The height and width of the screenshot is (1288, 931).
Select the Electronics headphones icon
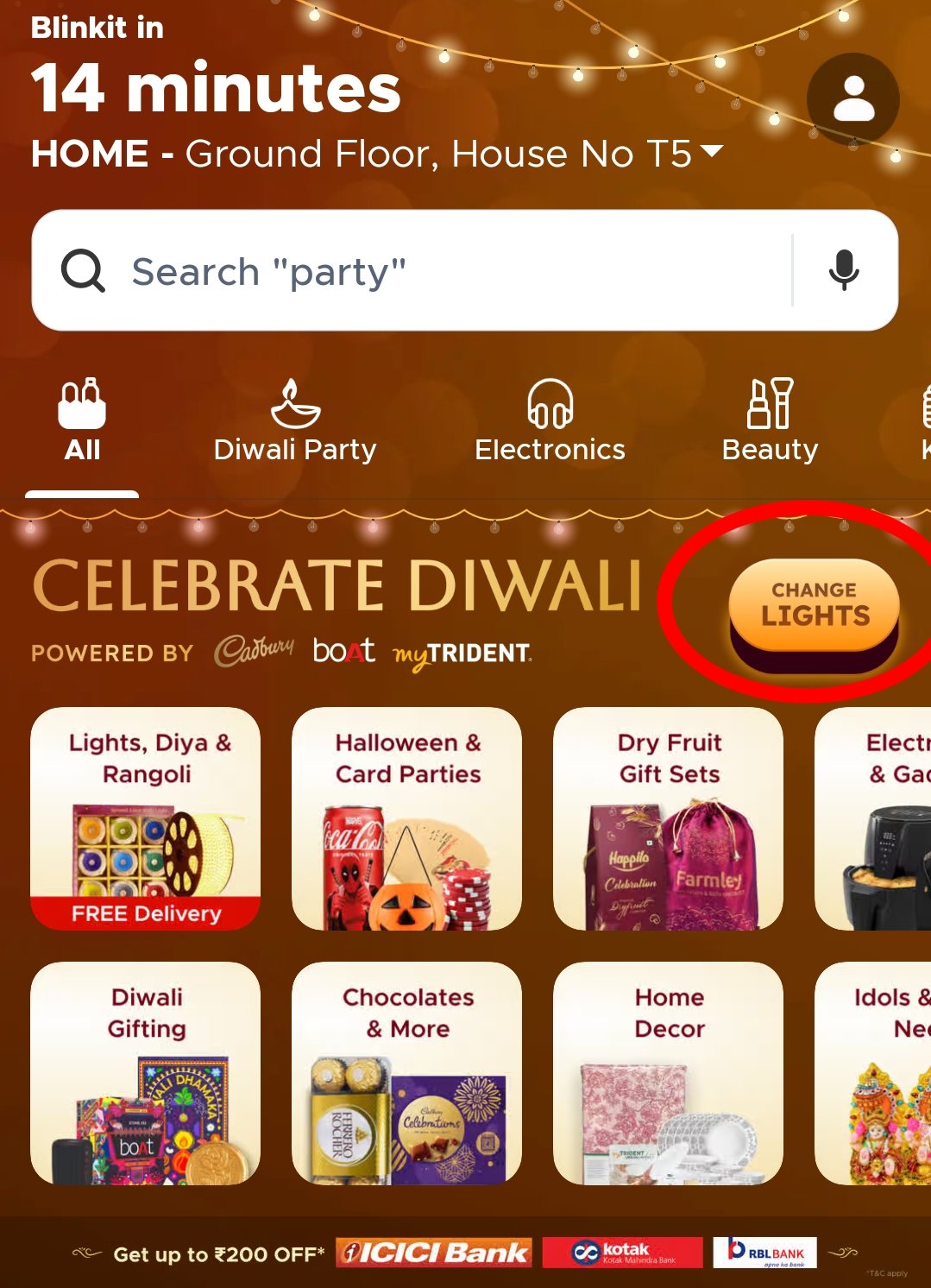[550, 403]
